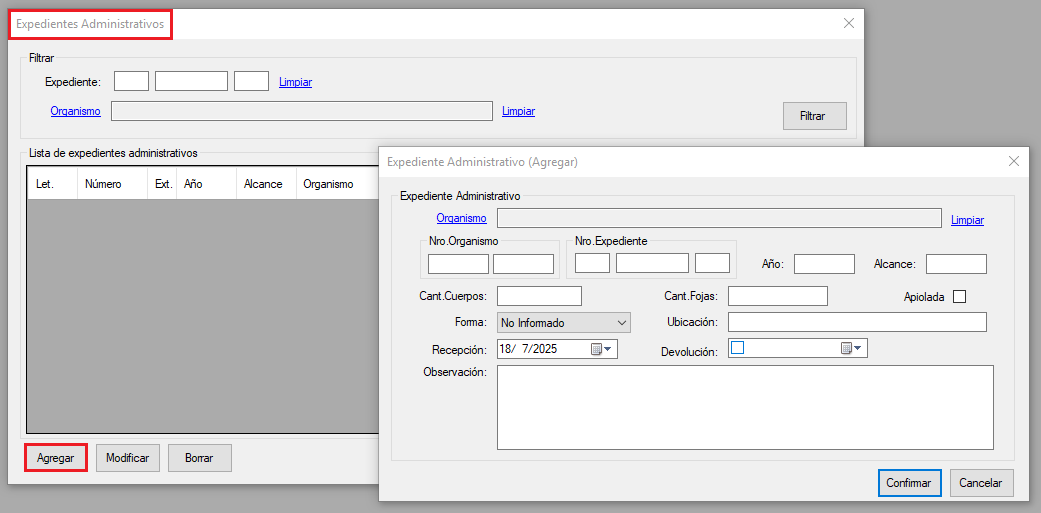Click the Agregar button

[56, 458]
